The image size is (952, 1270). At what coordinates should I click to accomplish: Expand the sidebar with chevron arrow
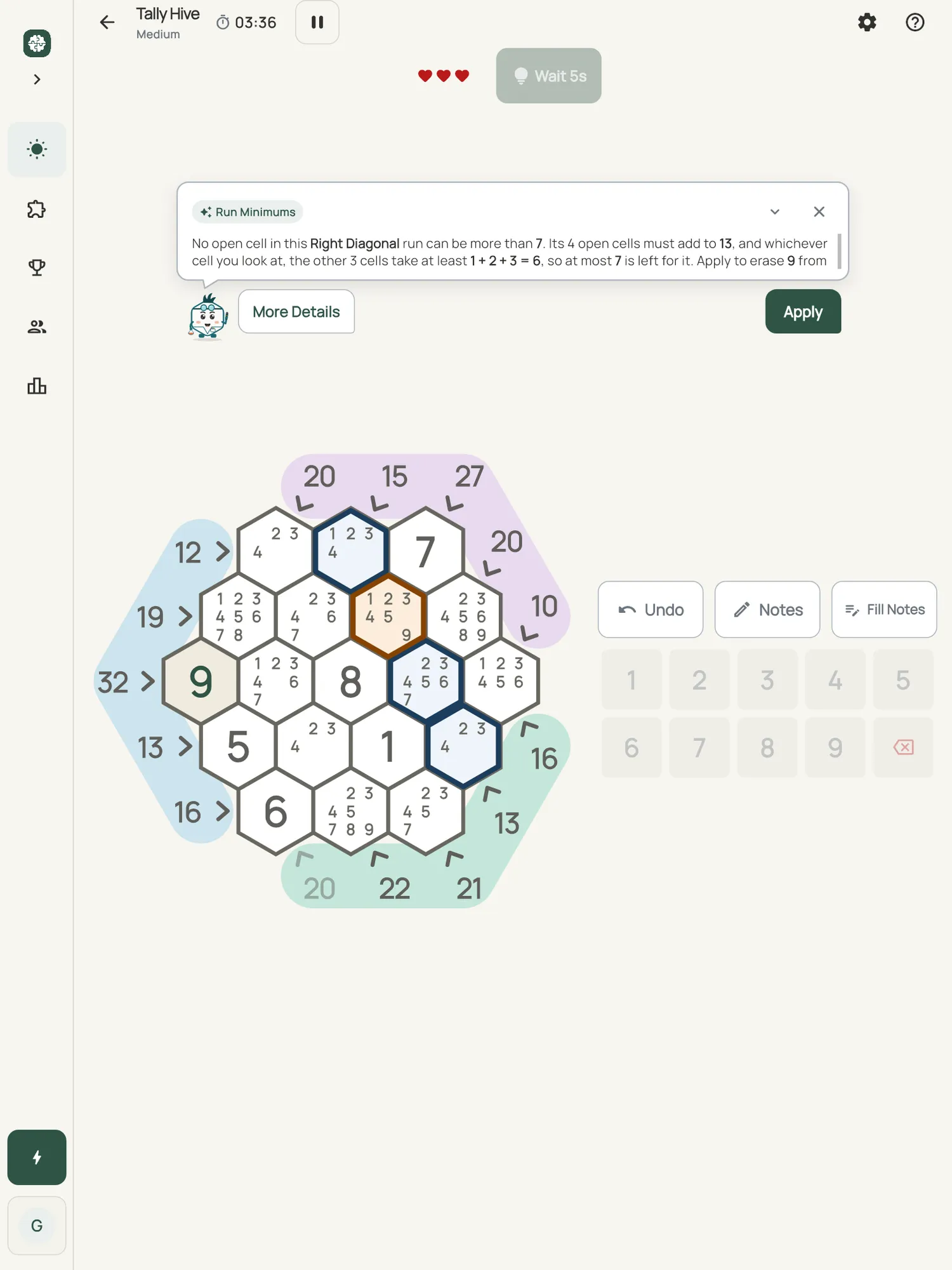[37, 79]
